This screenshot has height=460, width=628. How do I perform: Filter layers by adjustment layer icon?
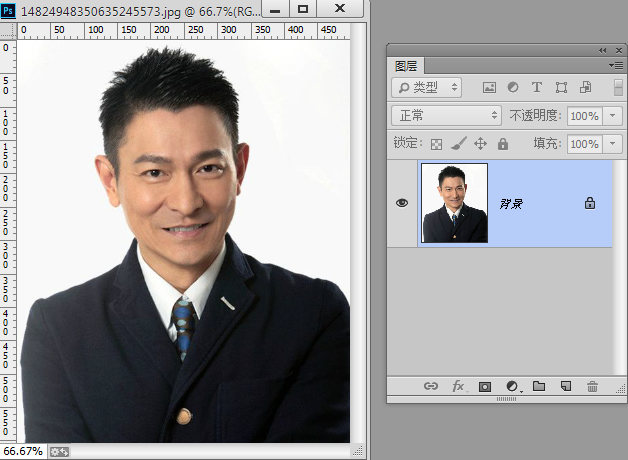click(x=513, y=87)
